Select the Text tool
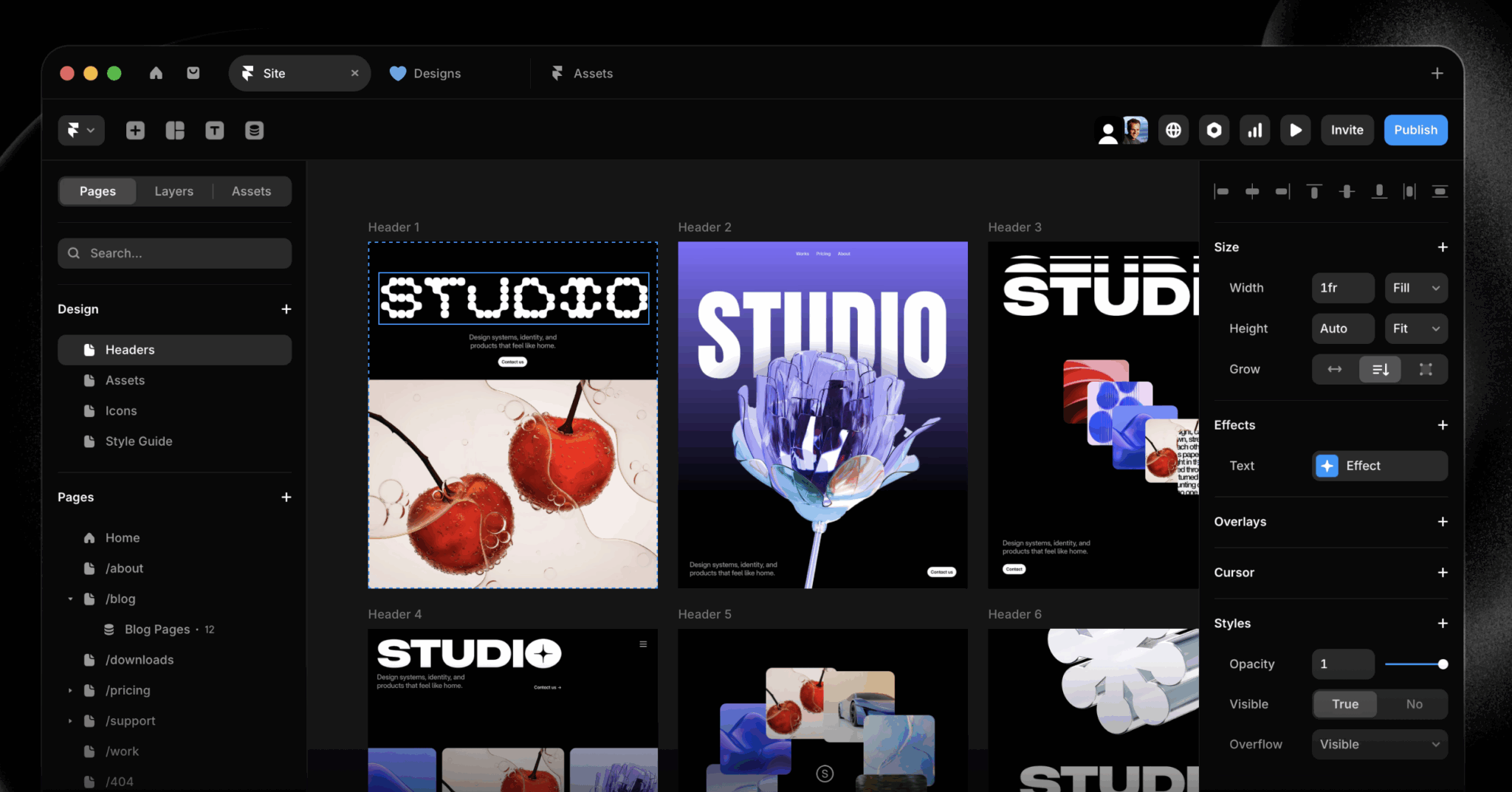 (215, 130)
